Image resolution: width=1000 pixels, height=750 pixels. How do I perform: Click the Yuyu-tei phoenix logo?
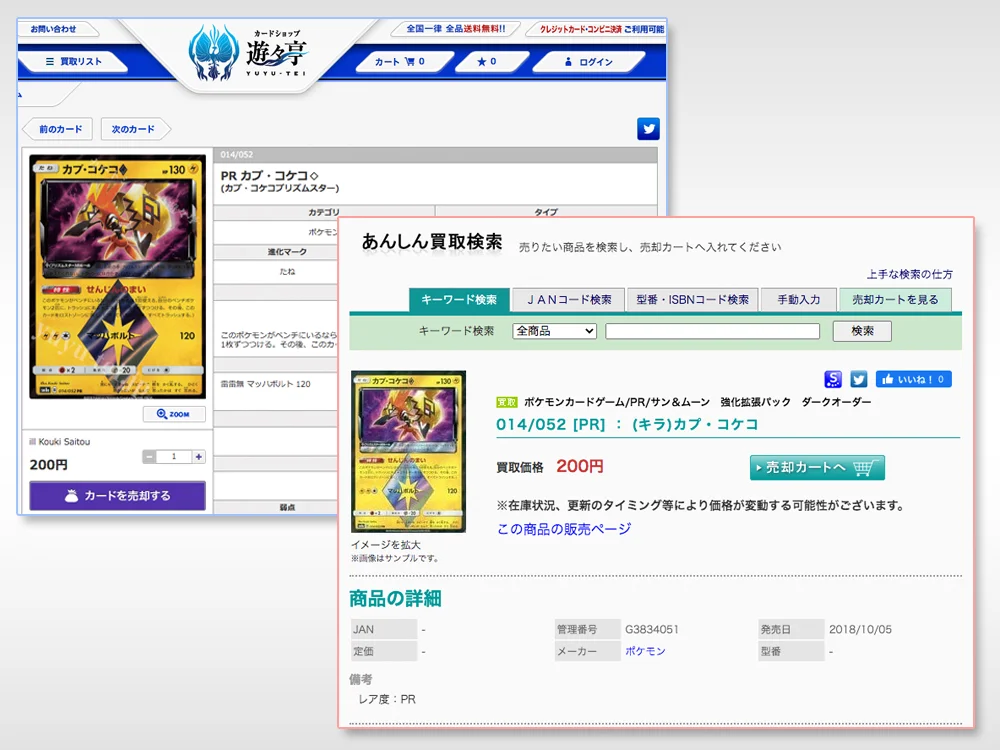click(x=214, y=53)
